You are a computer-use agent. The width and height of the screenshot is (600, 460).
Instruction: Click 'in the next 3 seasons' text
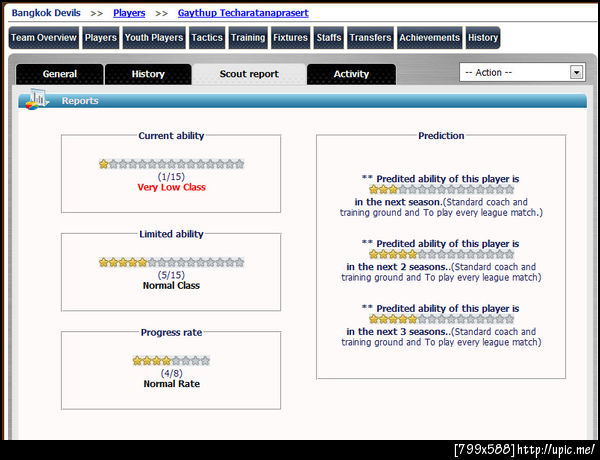coord(397,332)
